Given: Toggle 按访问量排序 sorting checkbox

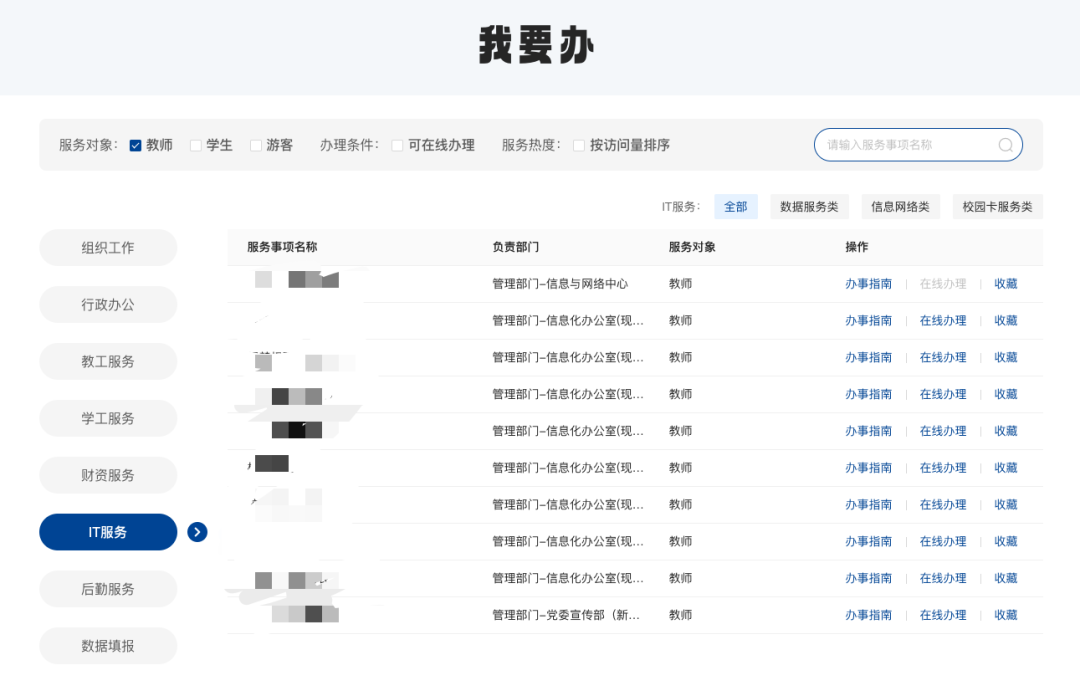Looking at the screenshot, I should pyautogui.click(x=579, y=146).
